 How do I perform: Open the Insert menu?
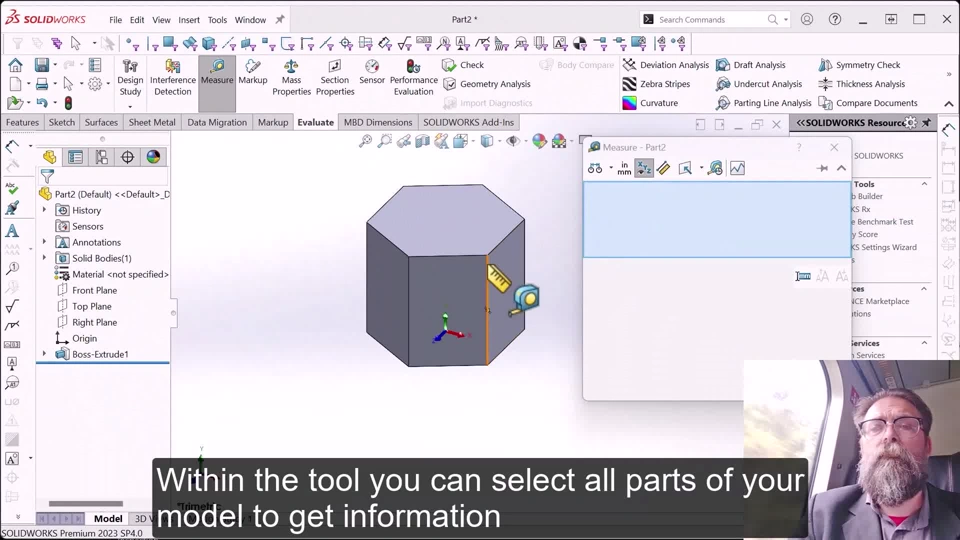[189, 20]
